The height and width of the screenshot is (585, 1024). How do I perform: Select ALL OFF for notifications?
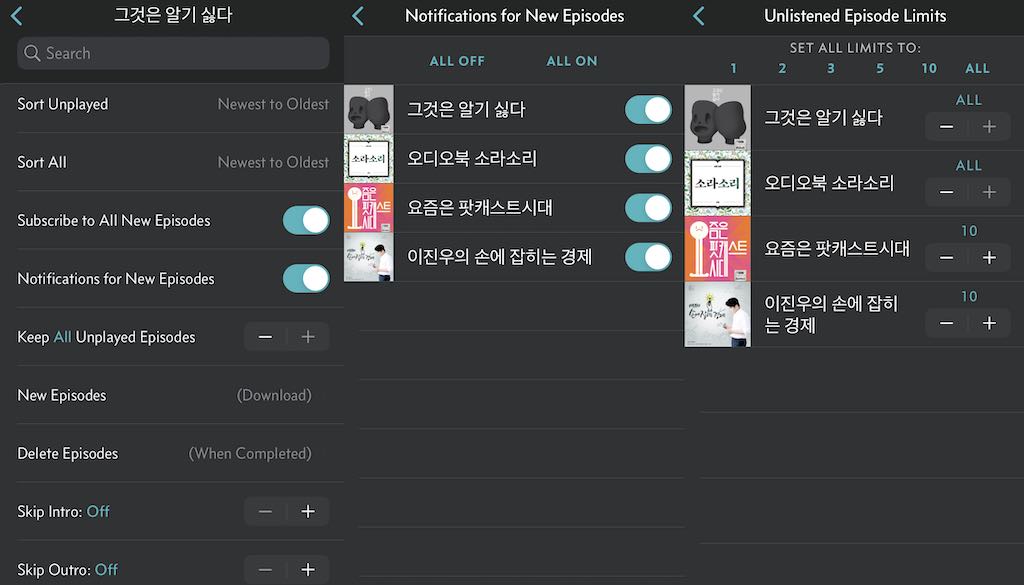click(457, 61)
